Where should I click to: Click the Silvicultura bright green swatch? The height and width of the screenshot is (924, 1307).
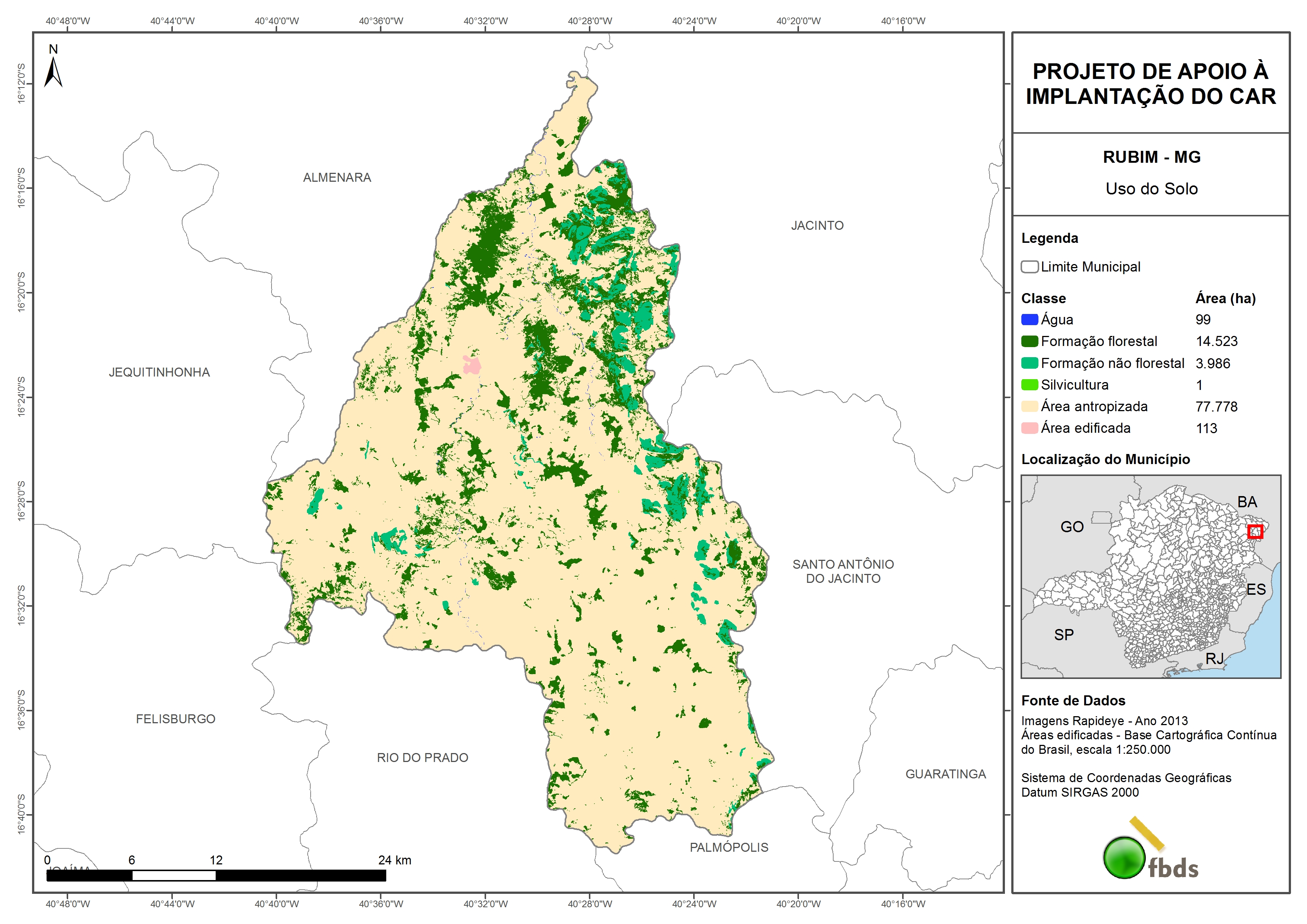pos(1029,385)
